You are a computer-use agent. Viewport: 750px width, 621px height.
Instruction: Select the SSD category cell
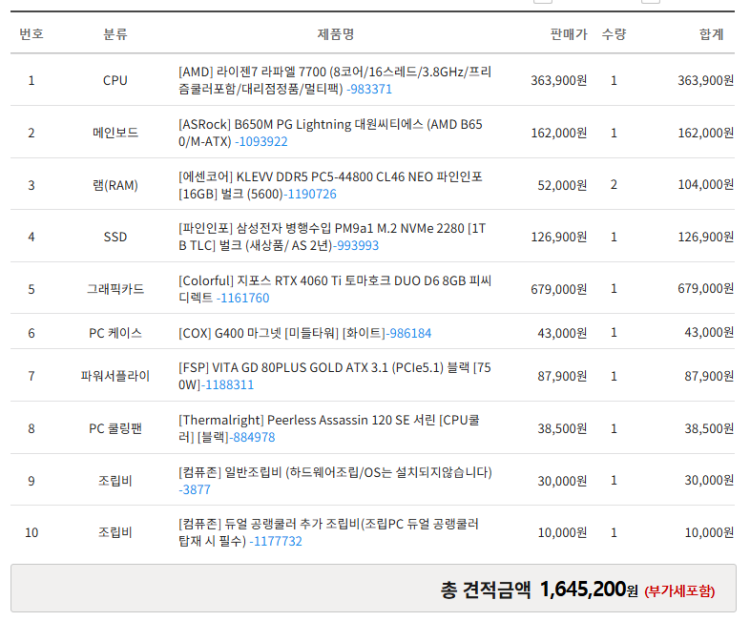(x=115, y=237)
